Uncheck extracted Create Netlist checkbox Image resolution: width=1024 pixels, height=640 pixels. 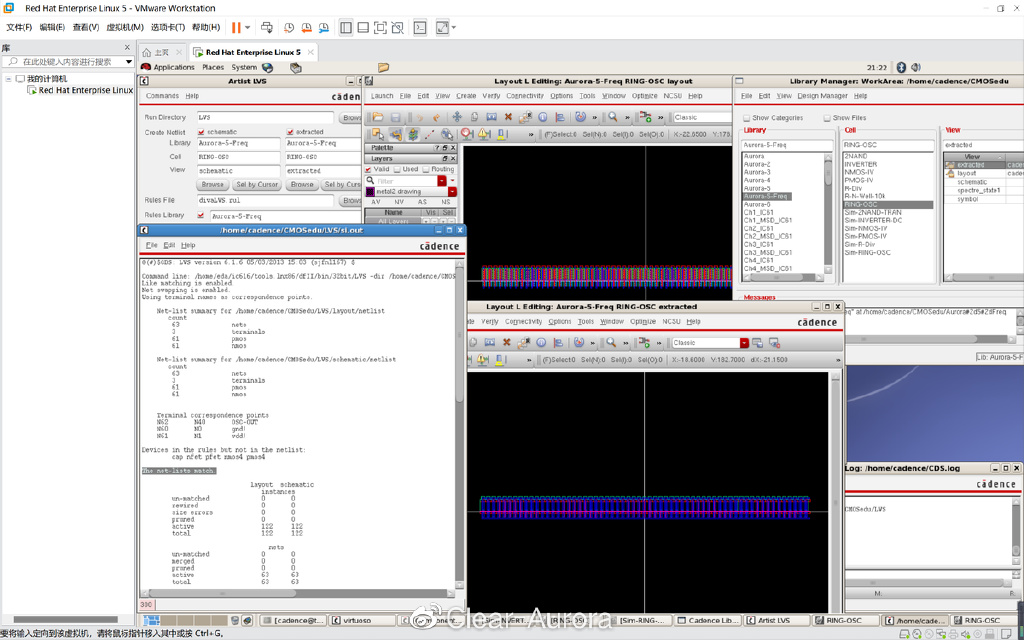(x=289, y=132)
